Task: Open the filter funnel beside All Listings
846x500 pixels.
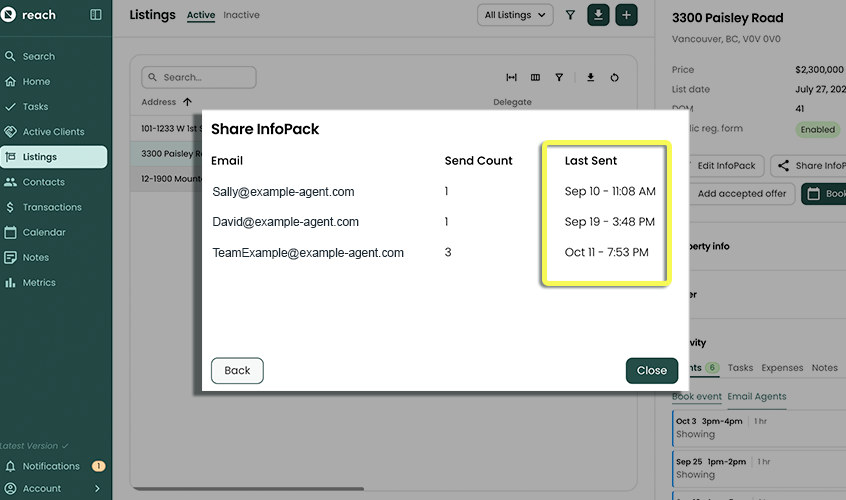Action: coord(570,15)
